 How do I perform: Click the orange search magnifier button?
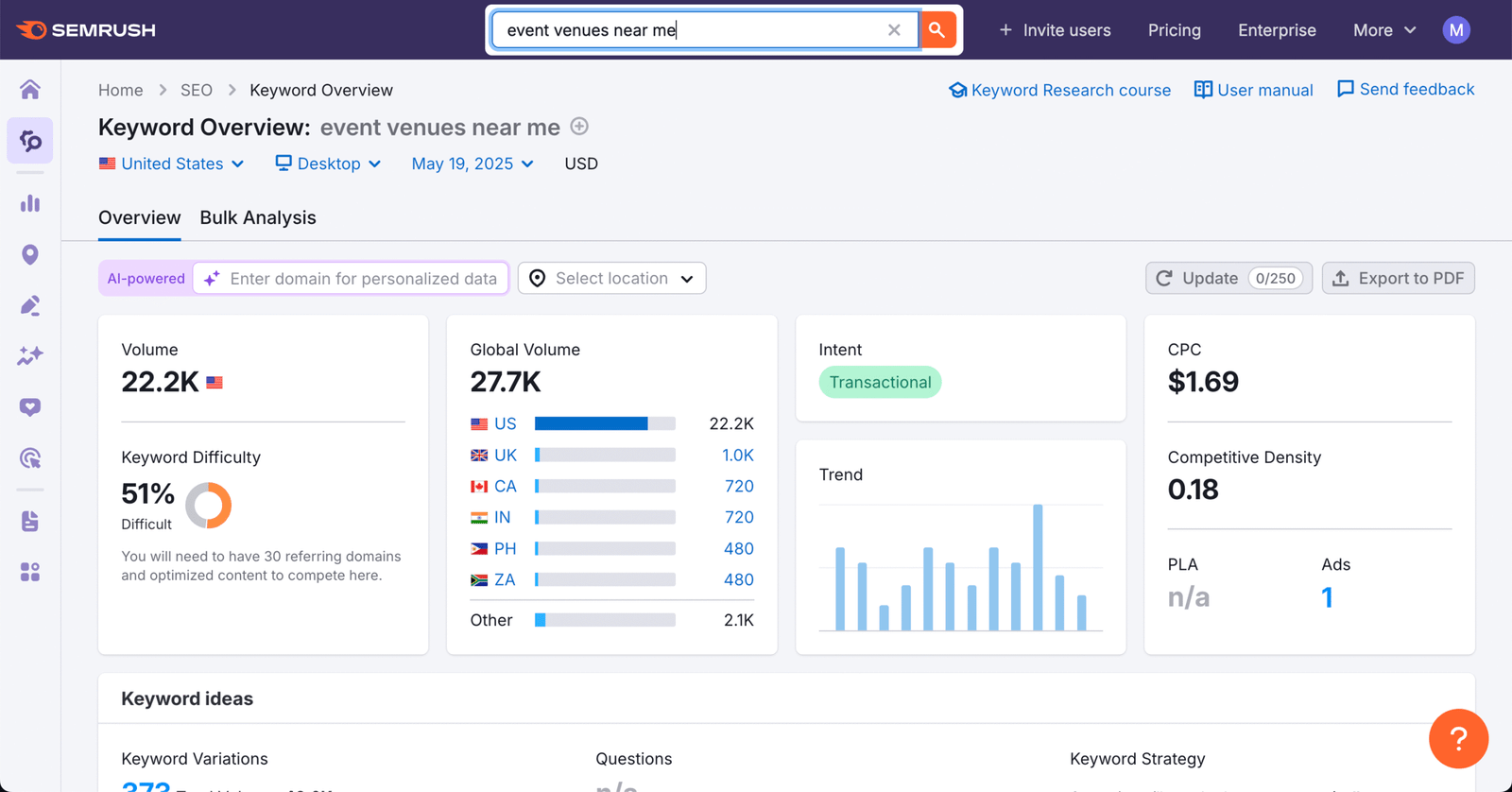pyautogui.click(x=936, y=30)
